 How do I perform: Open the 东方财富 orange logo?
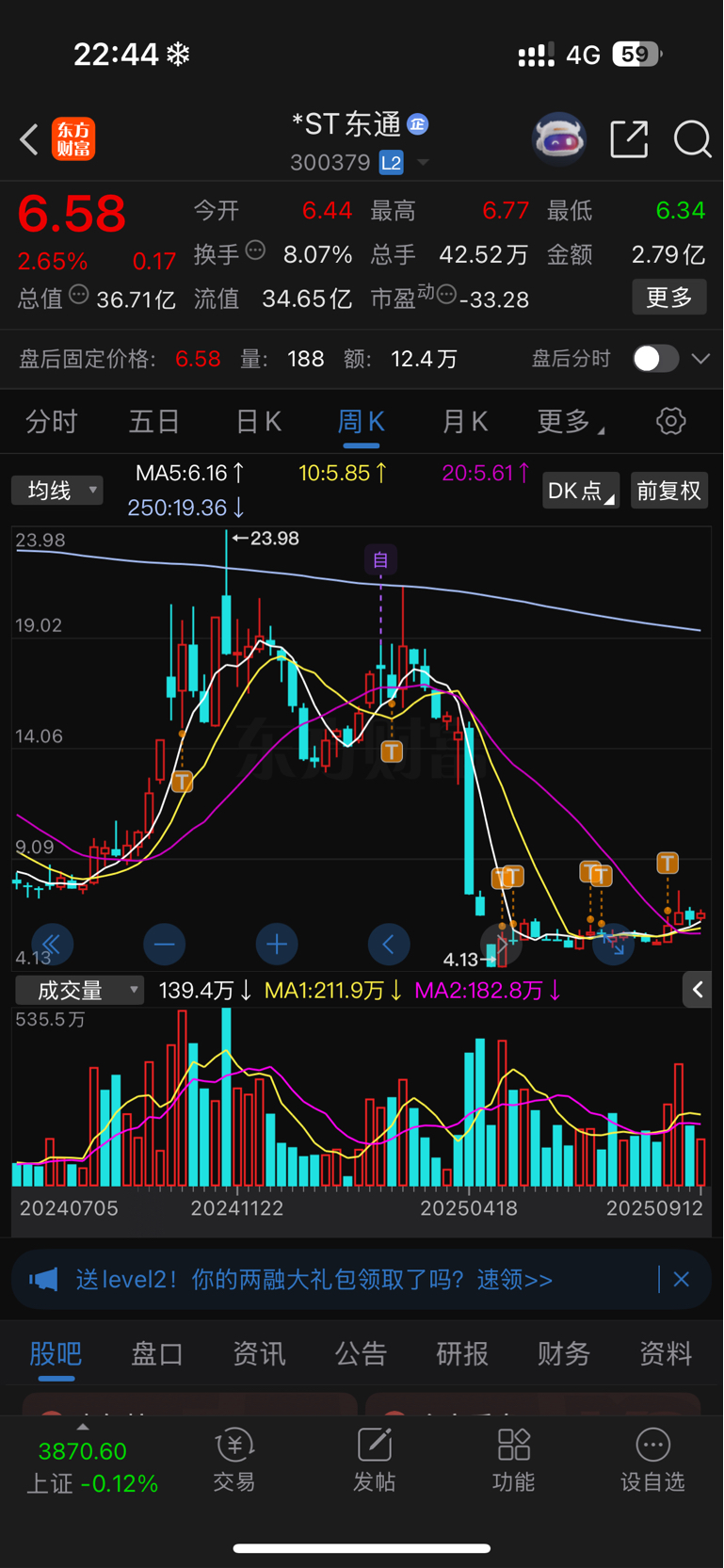click(x=73, y=139)
